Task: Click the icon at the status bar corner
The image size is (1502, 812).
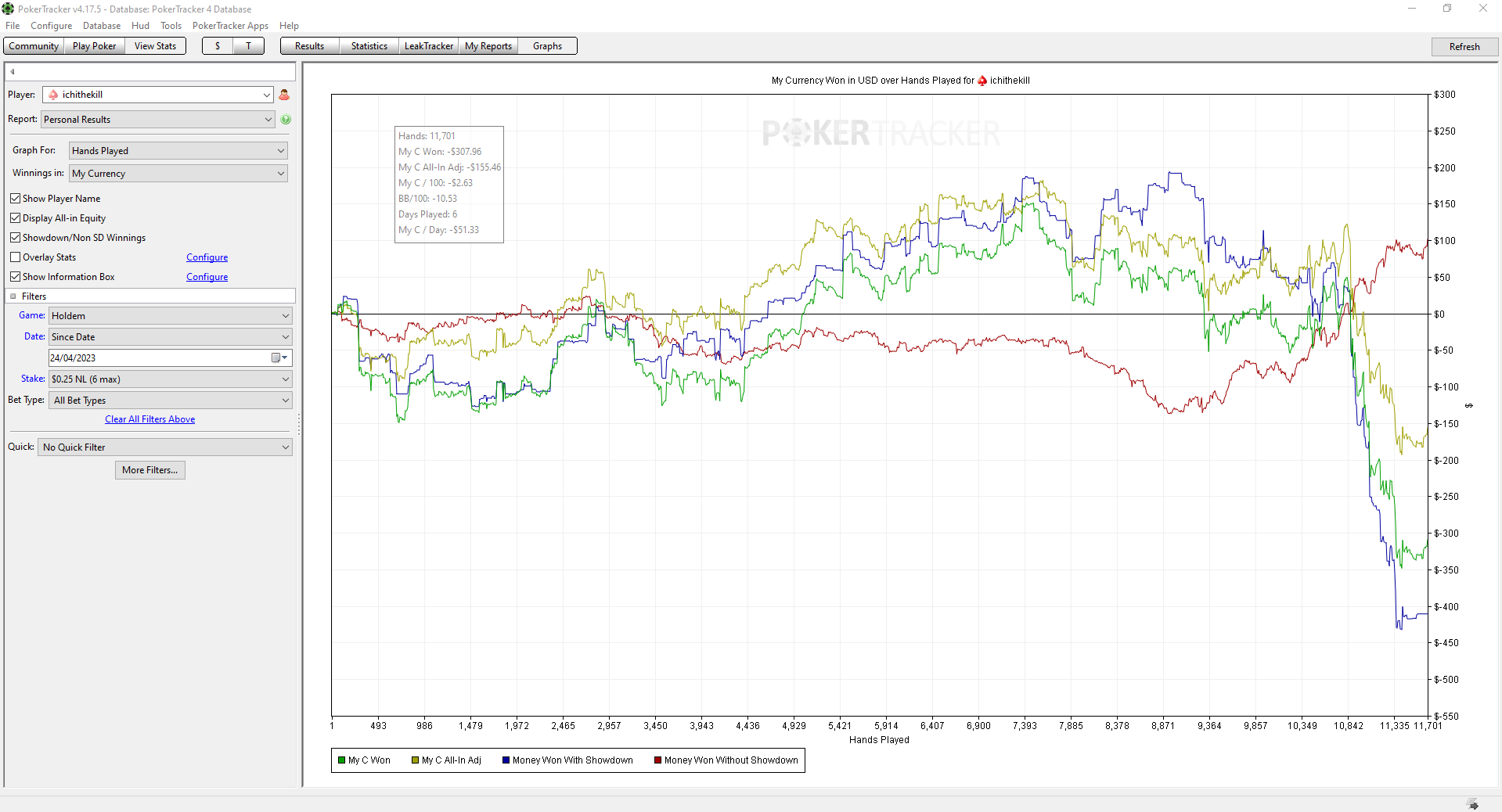Action: (x=1473, y=804)
